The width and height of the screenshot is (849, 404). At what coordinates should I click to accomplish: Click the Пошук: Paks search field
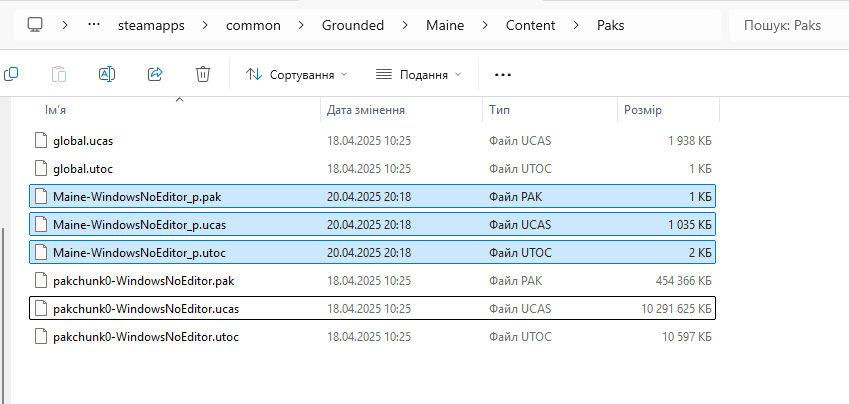790,25
